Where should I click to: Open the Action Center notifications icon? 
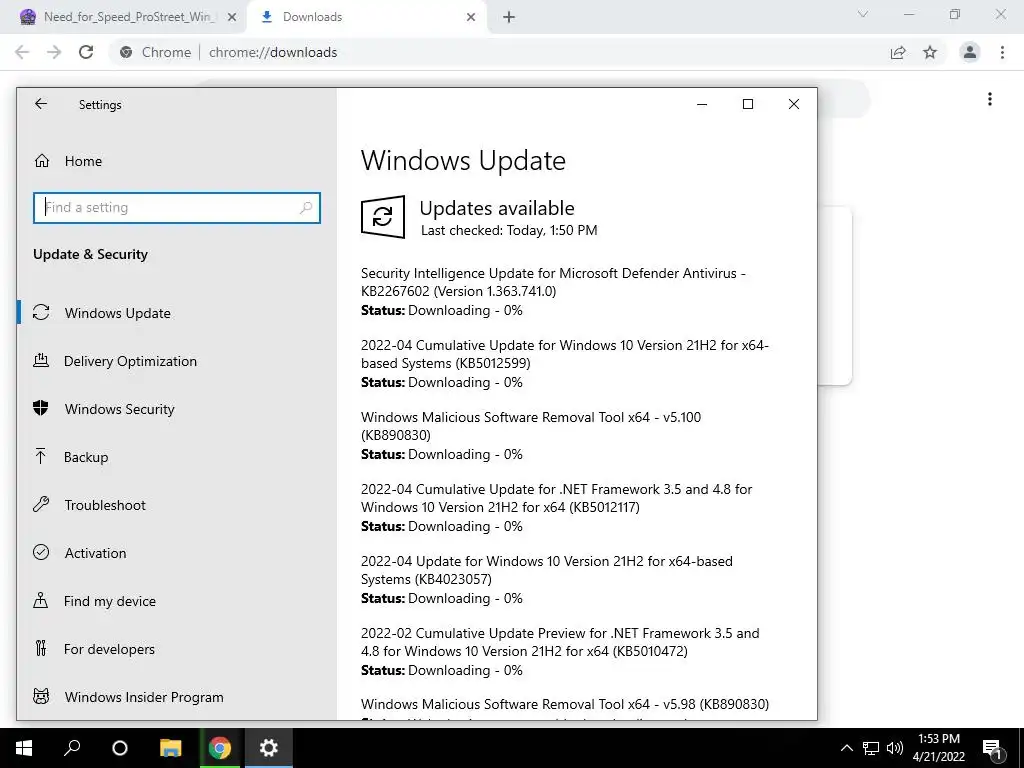pyautogui.click(x=992, y=748)
